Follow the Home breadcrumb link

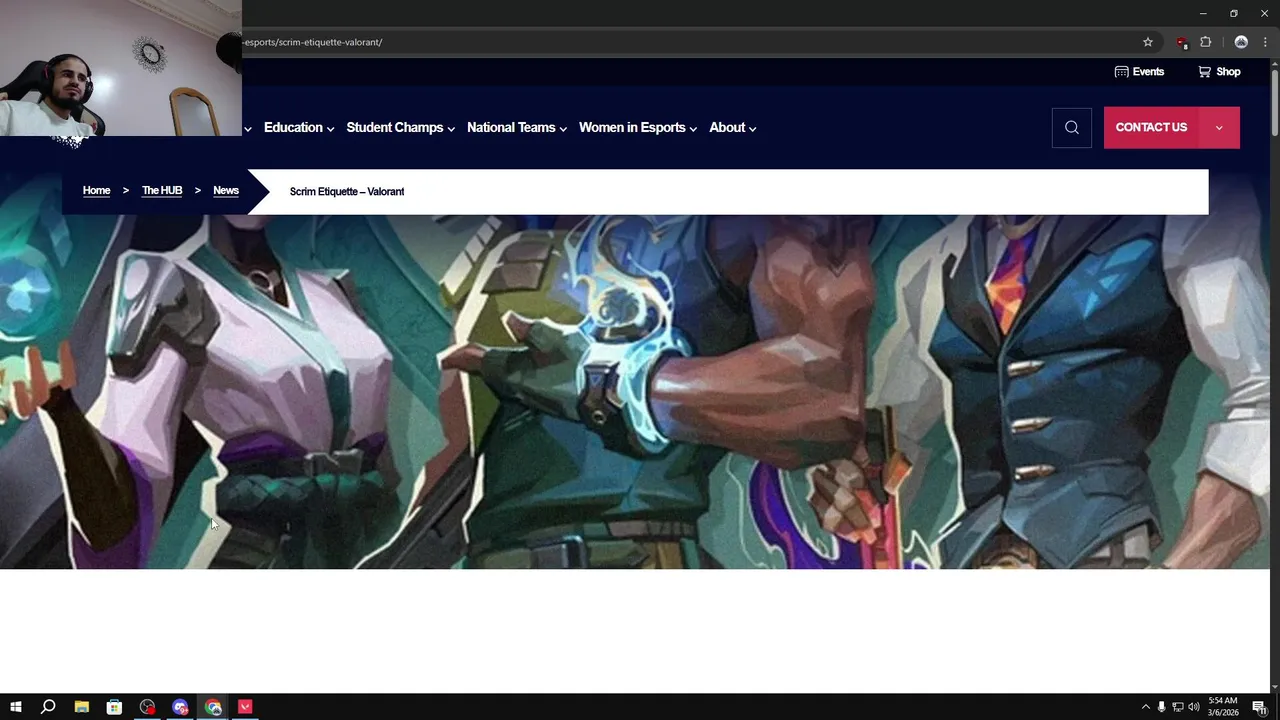coord(96,191)
